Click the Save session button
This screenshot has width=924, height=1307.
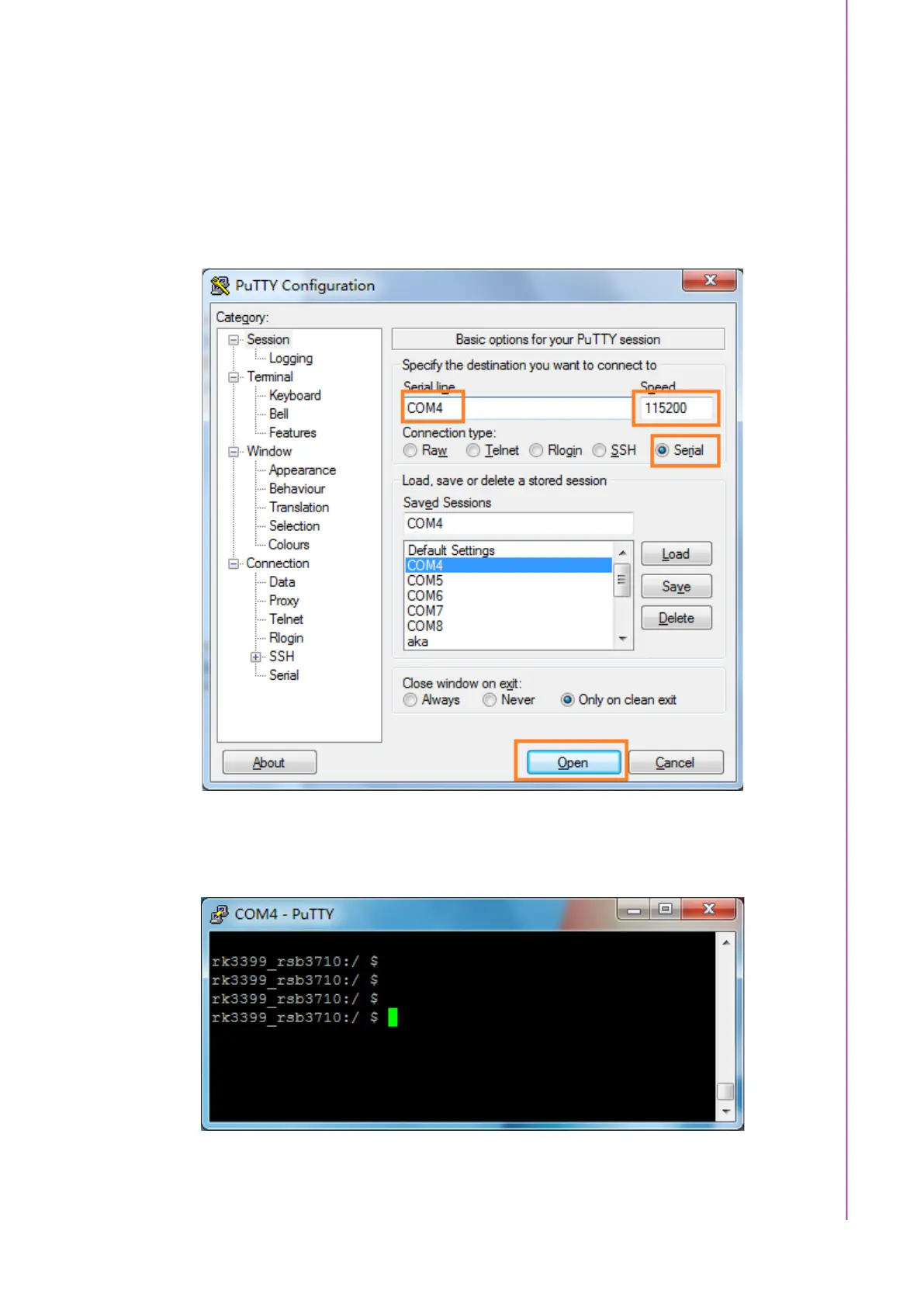(x=676, y=587)
